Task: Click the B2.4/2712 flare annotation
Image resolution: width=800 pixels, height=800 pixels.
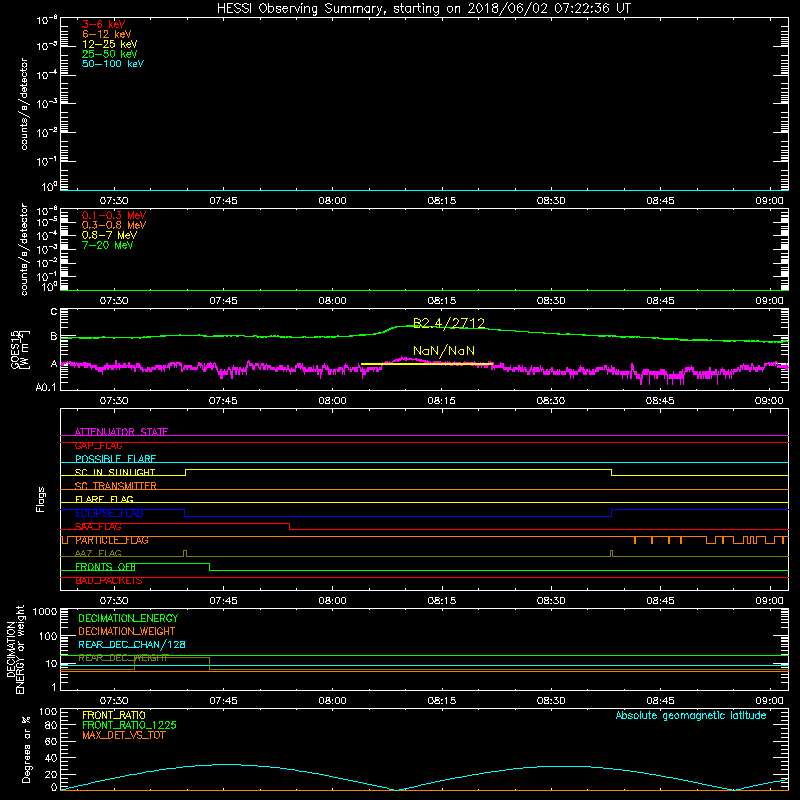Action: [449, 323]
